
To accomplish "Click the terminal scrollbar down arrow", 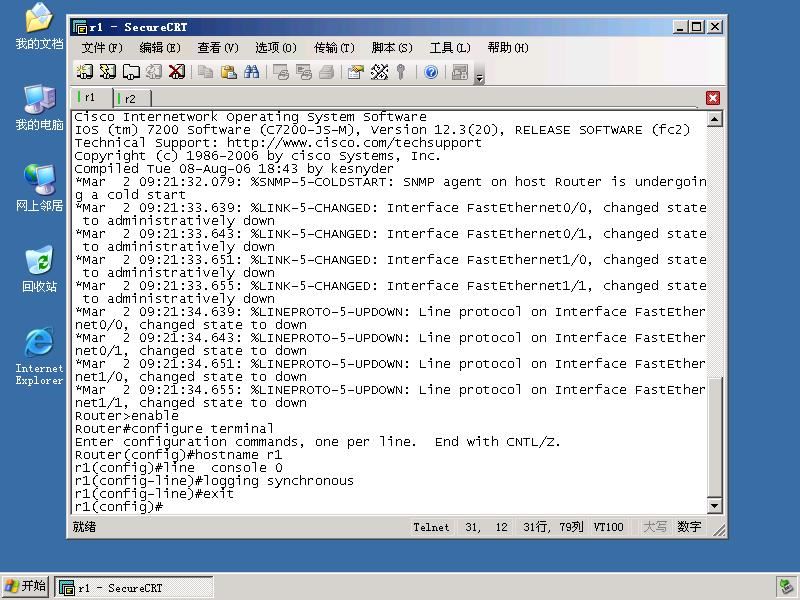I will (x=714, y=506).
